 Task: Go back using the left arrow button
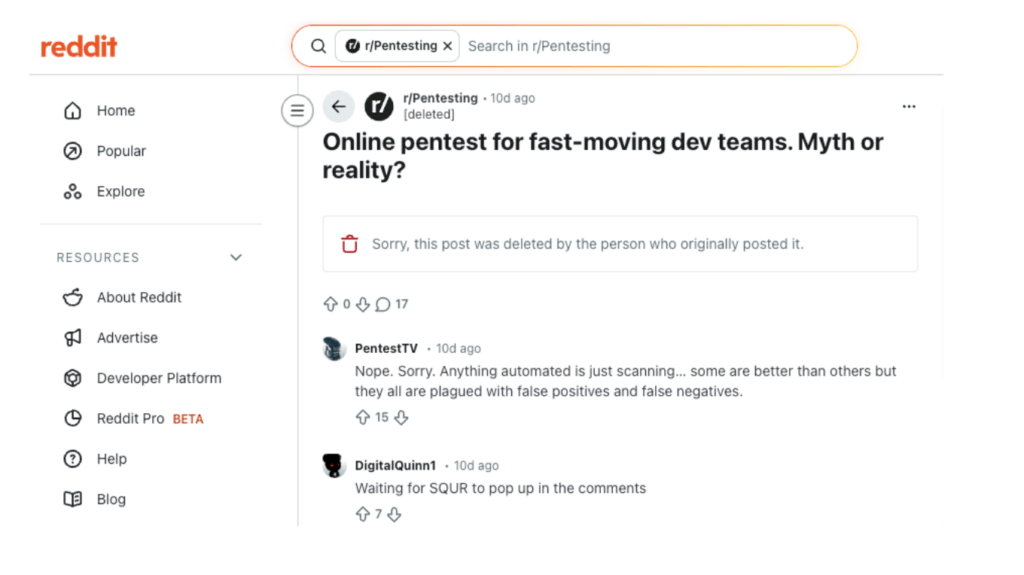[x=338, y=107]
